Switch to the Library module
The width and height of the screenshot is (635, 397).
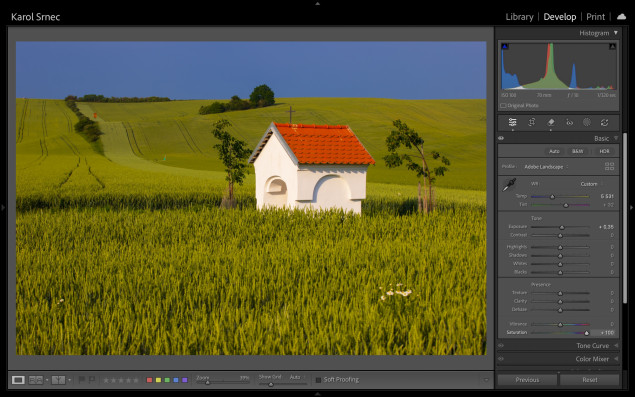[x=519, y=17]
